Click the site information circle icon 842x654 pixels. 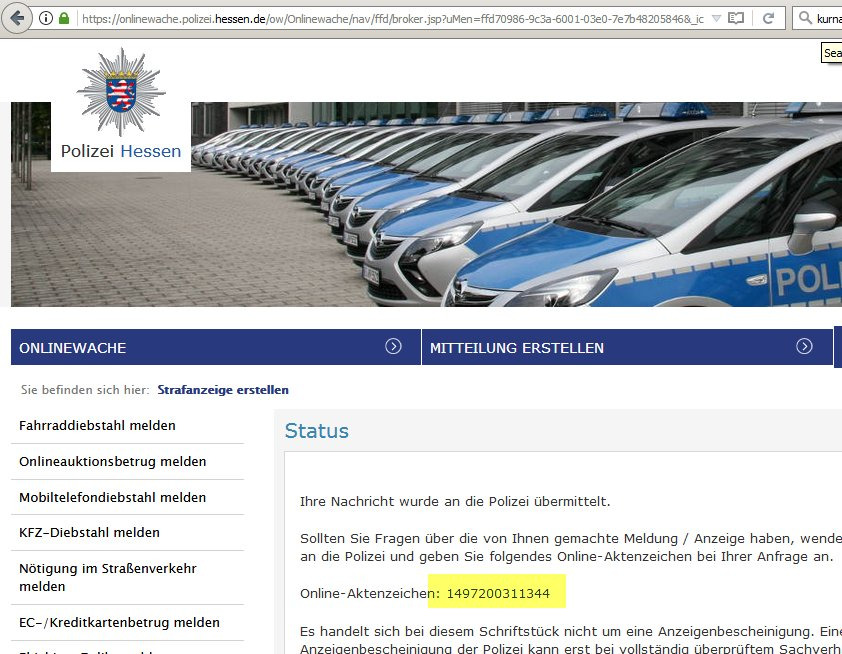point(47,18)
